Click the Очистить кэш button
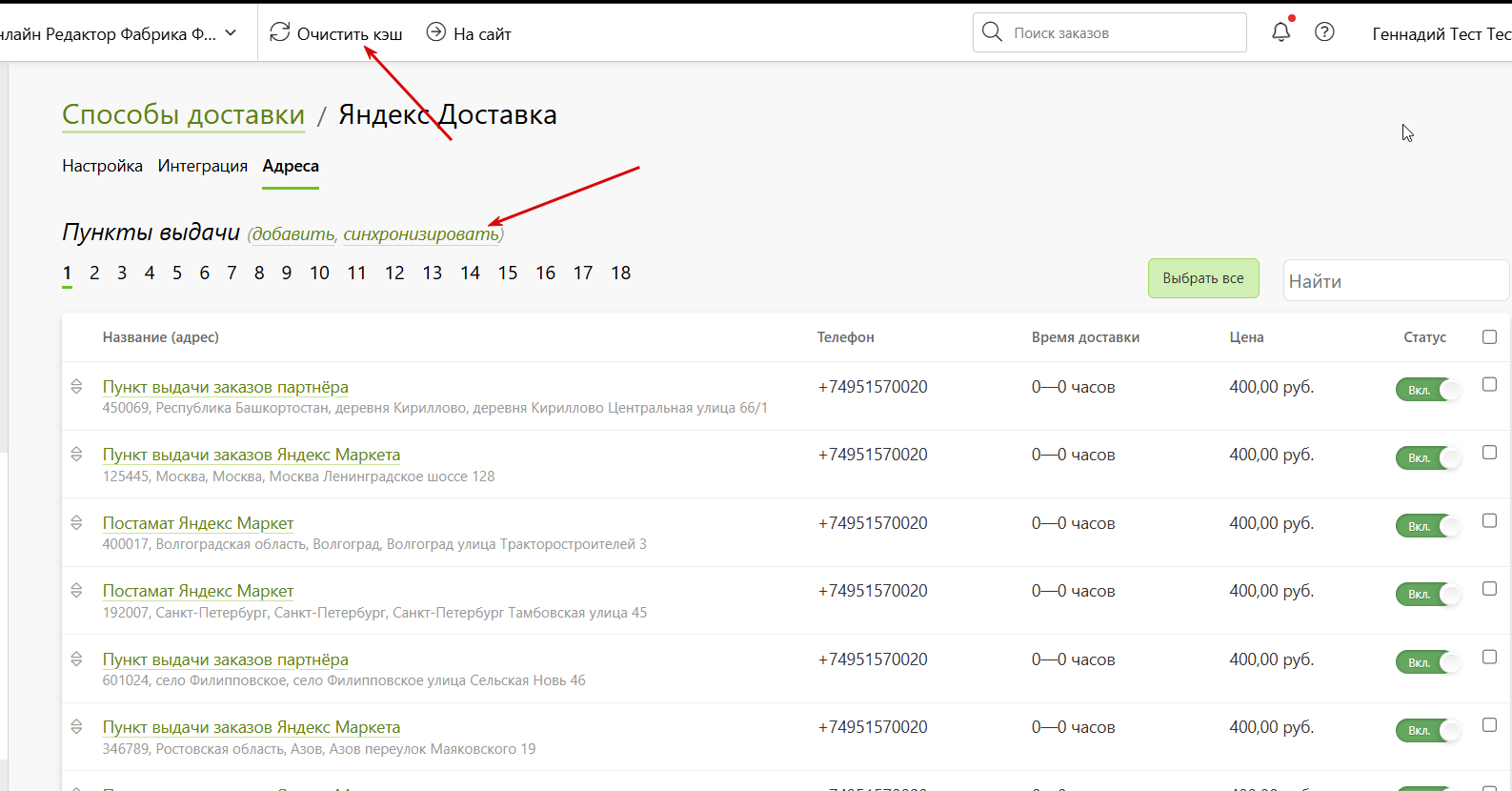The height and width of the screenshot is (791, 1512). click(x=335, y=33)
